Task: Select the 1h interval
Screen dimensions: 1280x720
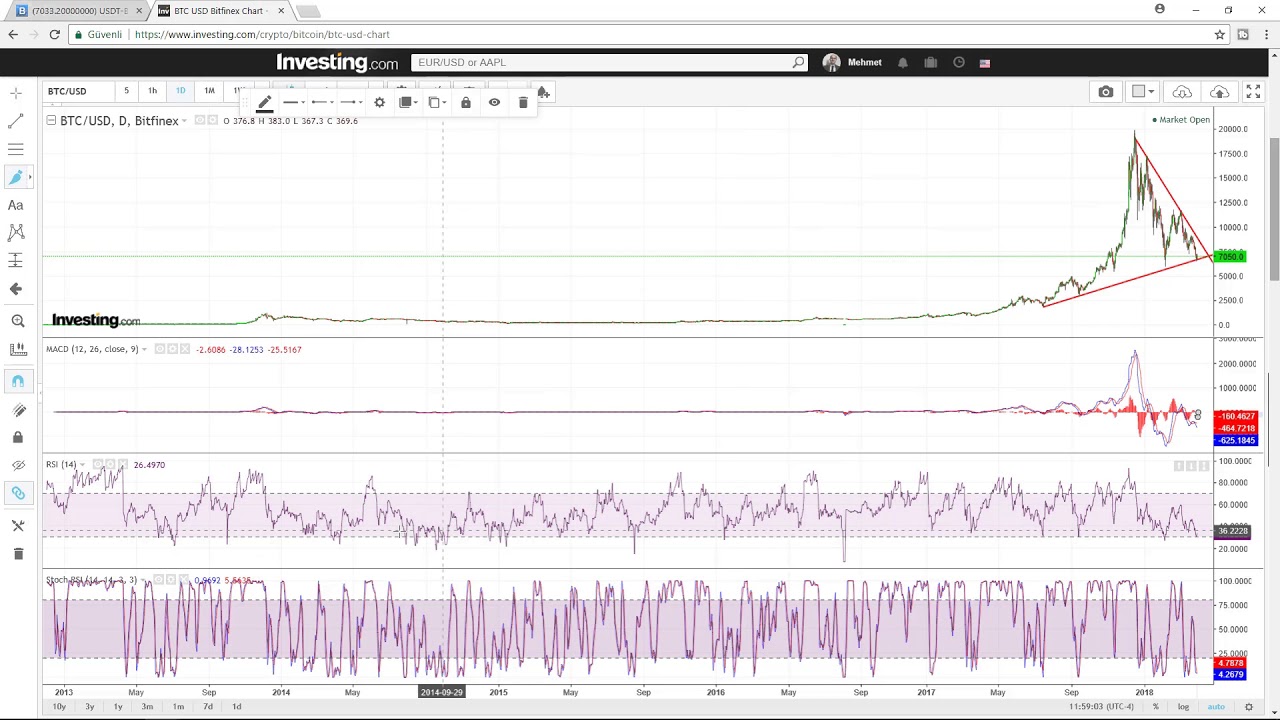Action: (152, 91)
